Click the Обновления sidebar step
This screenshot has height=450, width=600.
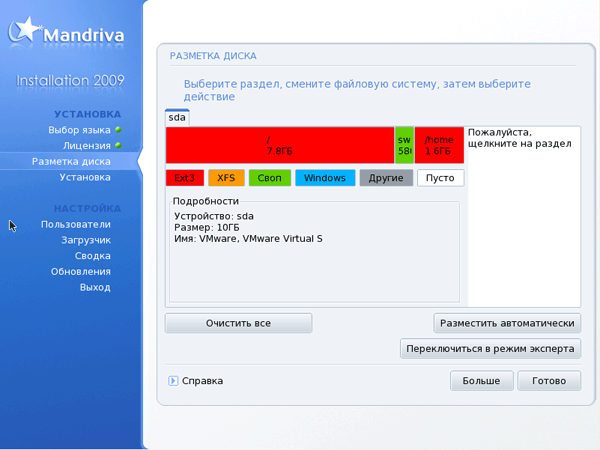[x=81, y=271]
